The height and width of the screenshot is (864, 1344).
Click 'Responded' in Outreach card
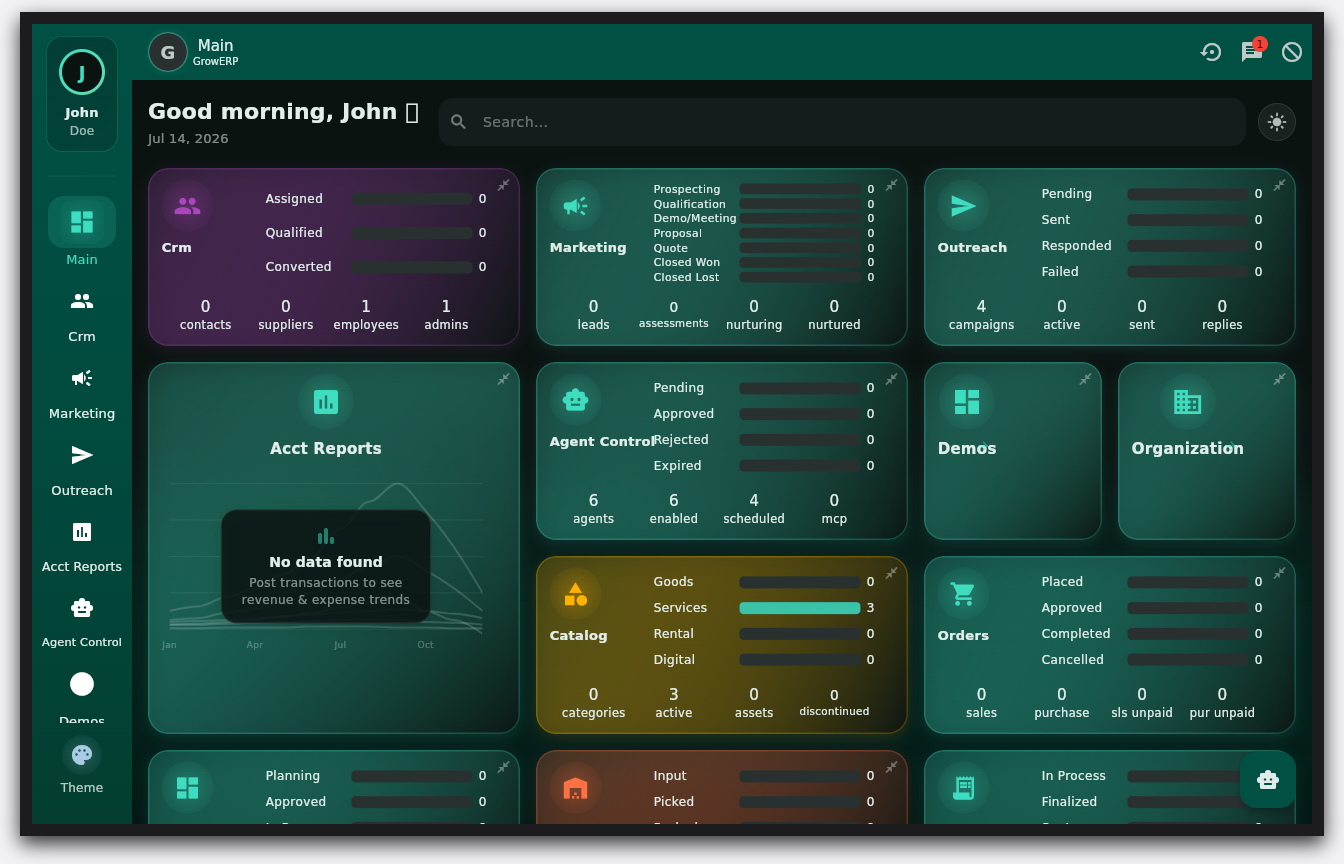(1077, 246)
